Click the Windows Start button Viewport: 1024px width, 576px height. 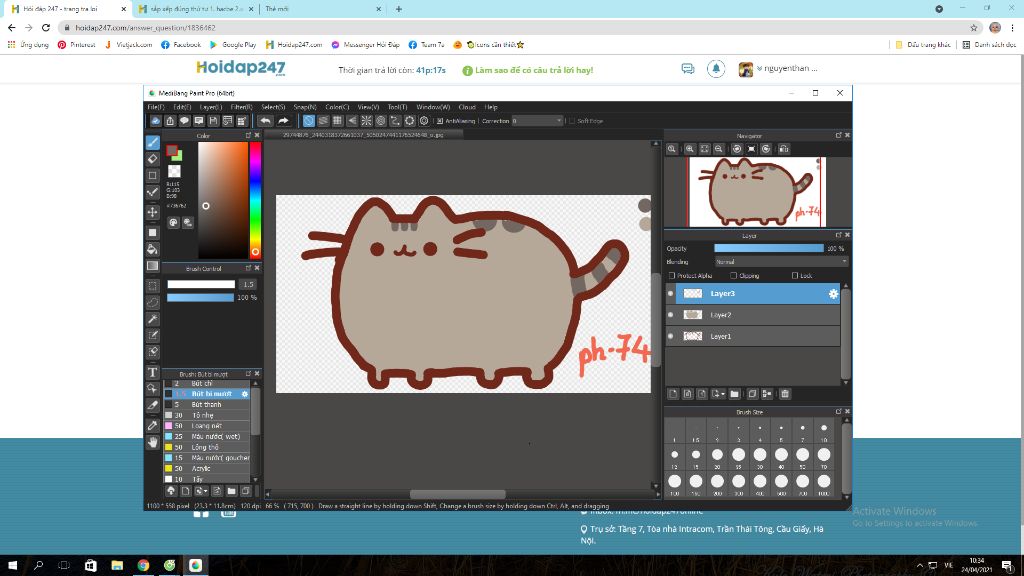(x=12, y=566)
